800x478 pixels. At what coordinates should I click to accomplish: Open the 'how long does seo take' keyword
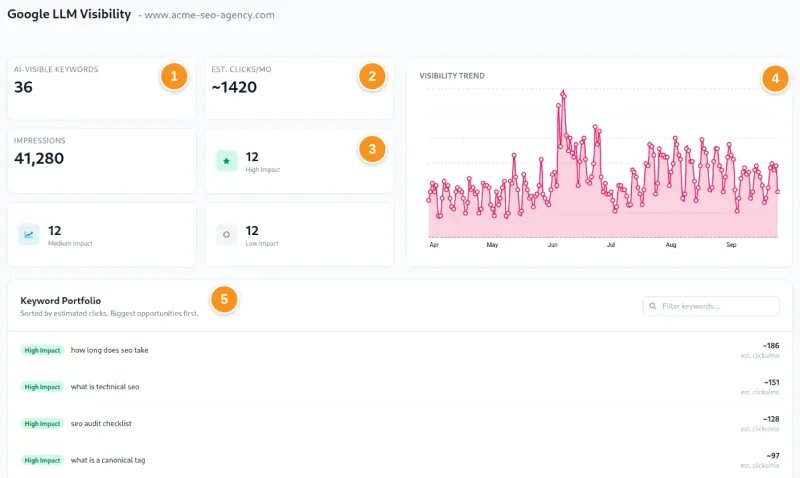(x=109, y=350)
